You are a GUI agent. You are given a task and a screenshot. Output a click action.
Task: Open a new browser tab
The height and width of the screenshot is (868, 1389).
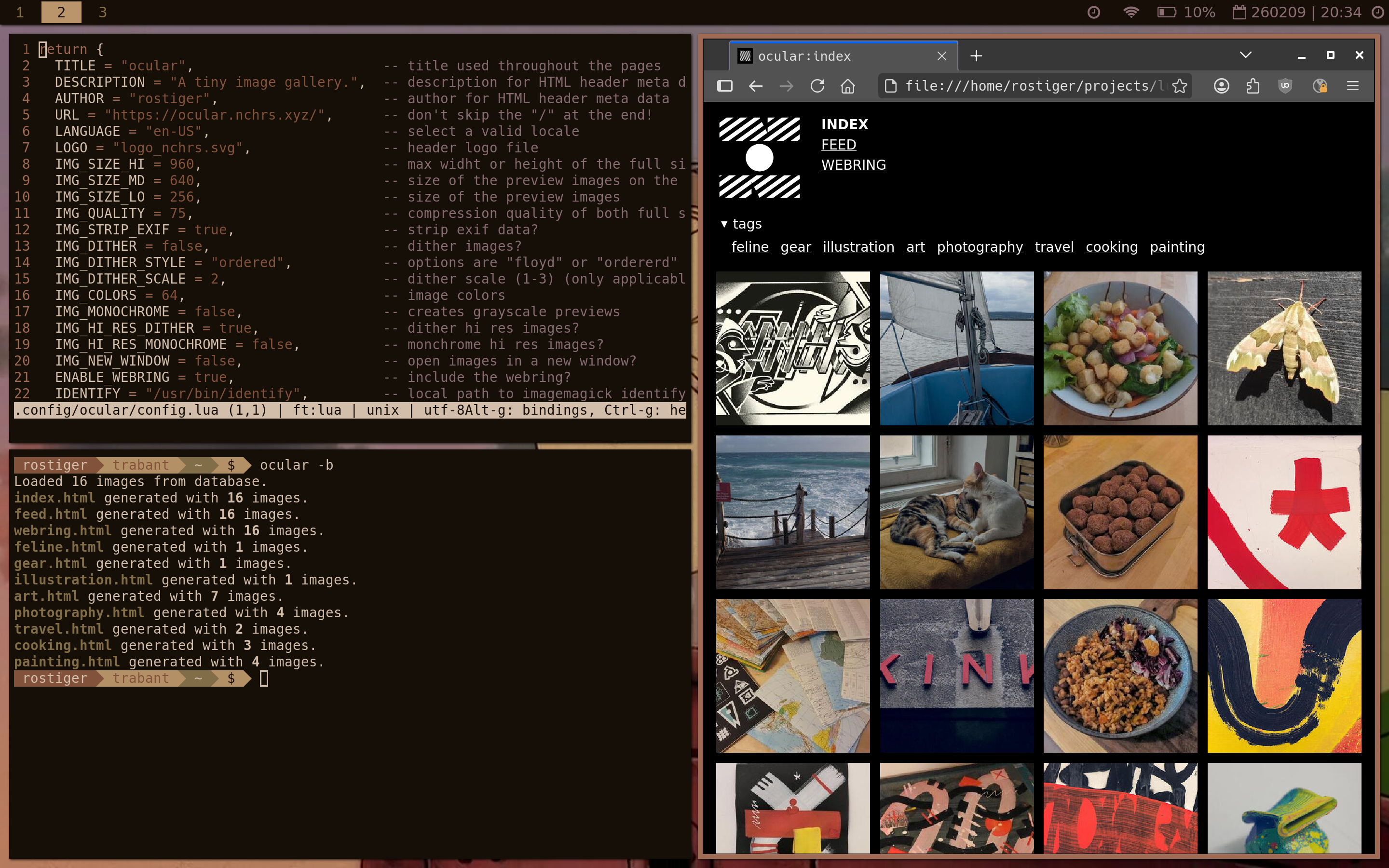point(976,55)
